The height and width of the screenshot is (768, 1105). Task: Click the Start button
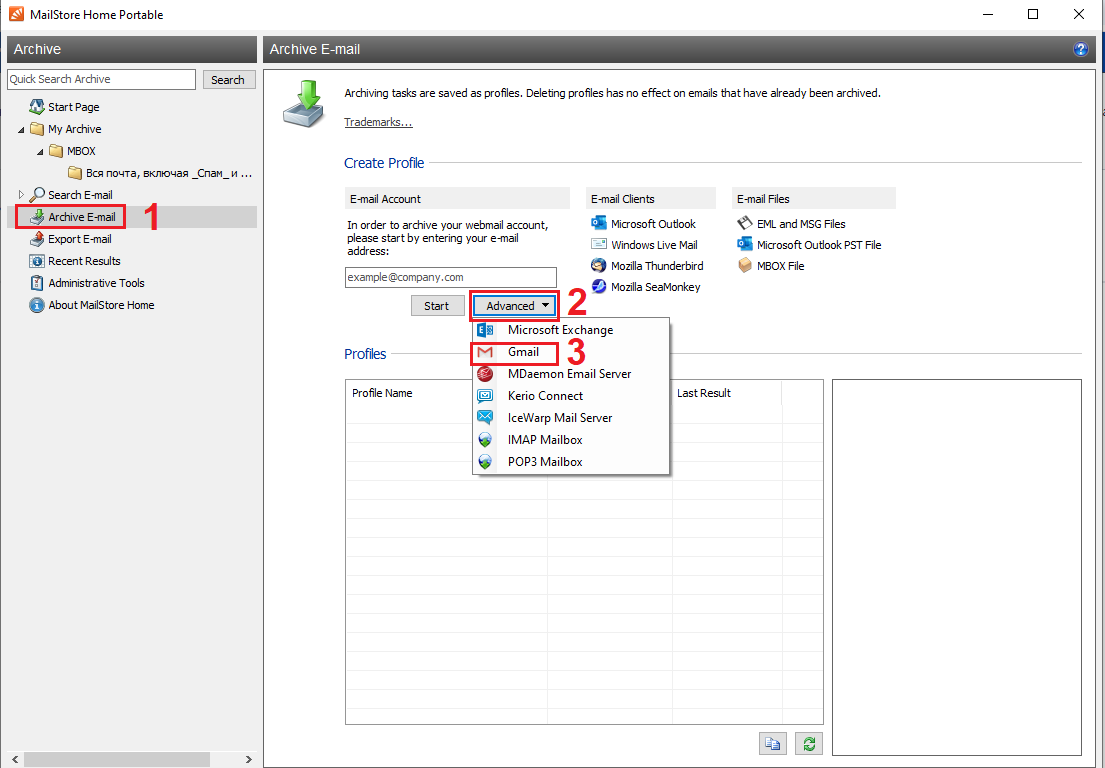[437, 306]
